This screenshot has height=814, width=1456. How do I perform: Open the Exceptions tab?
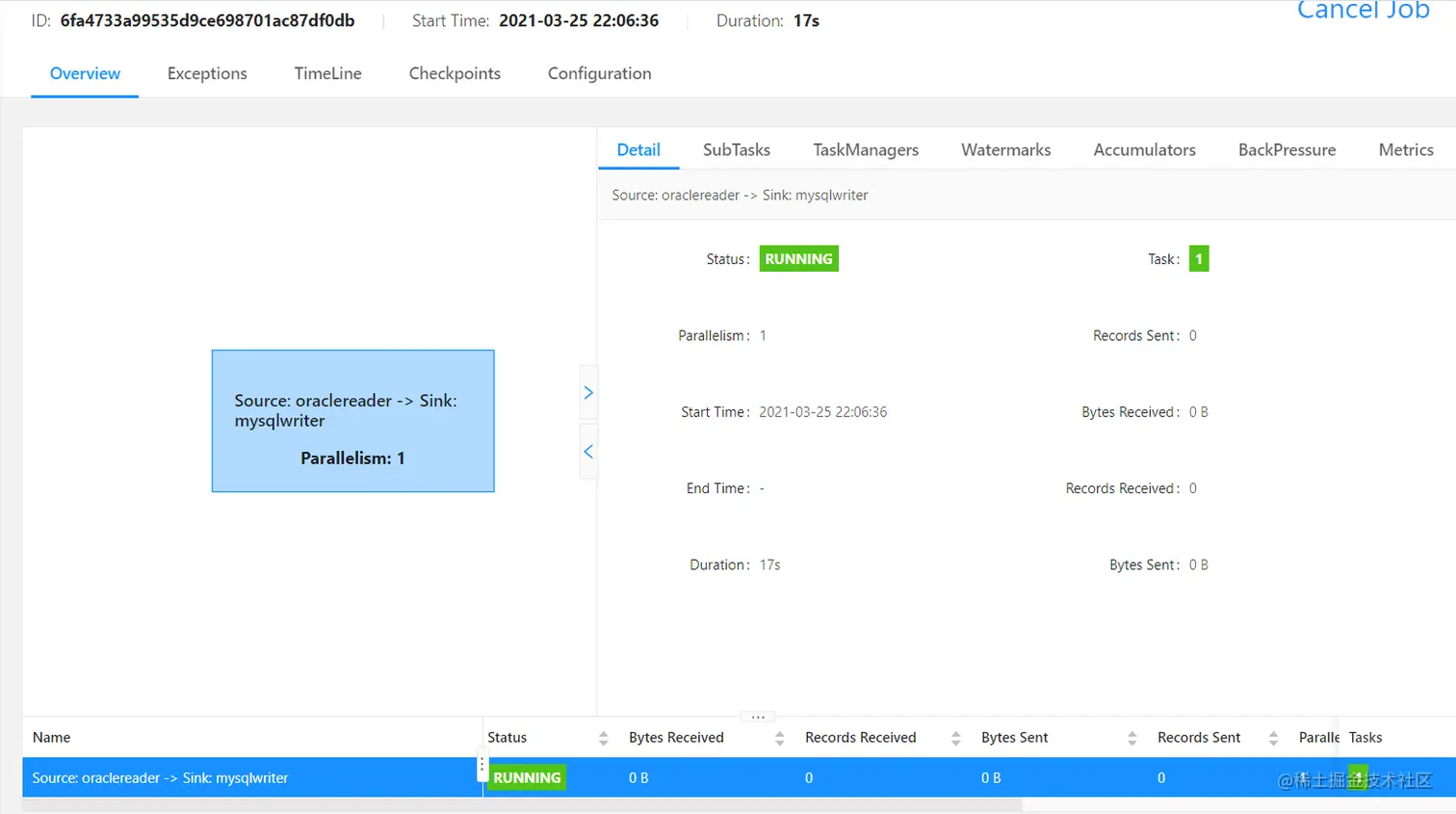(207, 74)
